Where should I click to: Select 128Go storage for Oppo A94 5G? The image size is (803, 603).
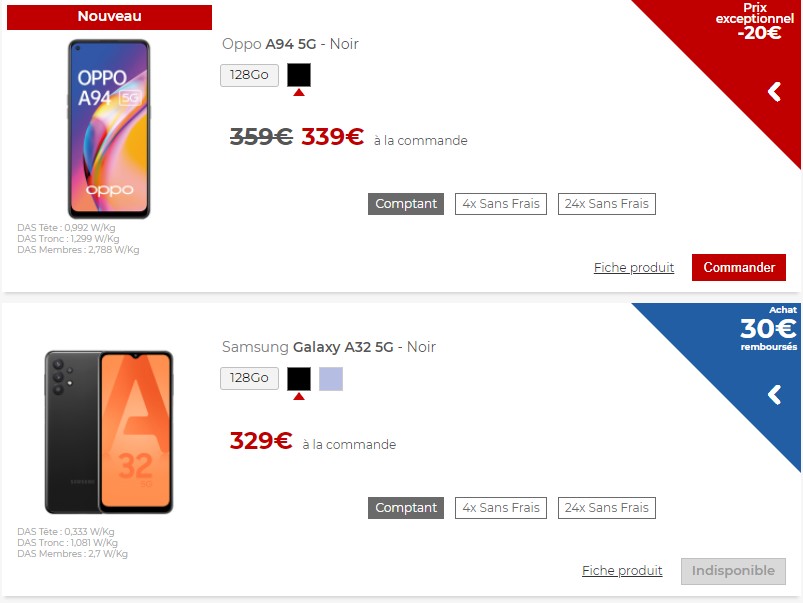[249, 75]
